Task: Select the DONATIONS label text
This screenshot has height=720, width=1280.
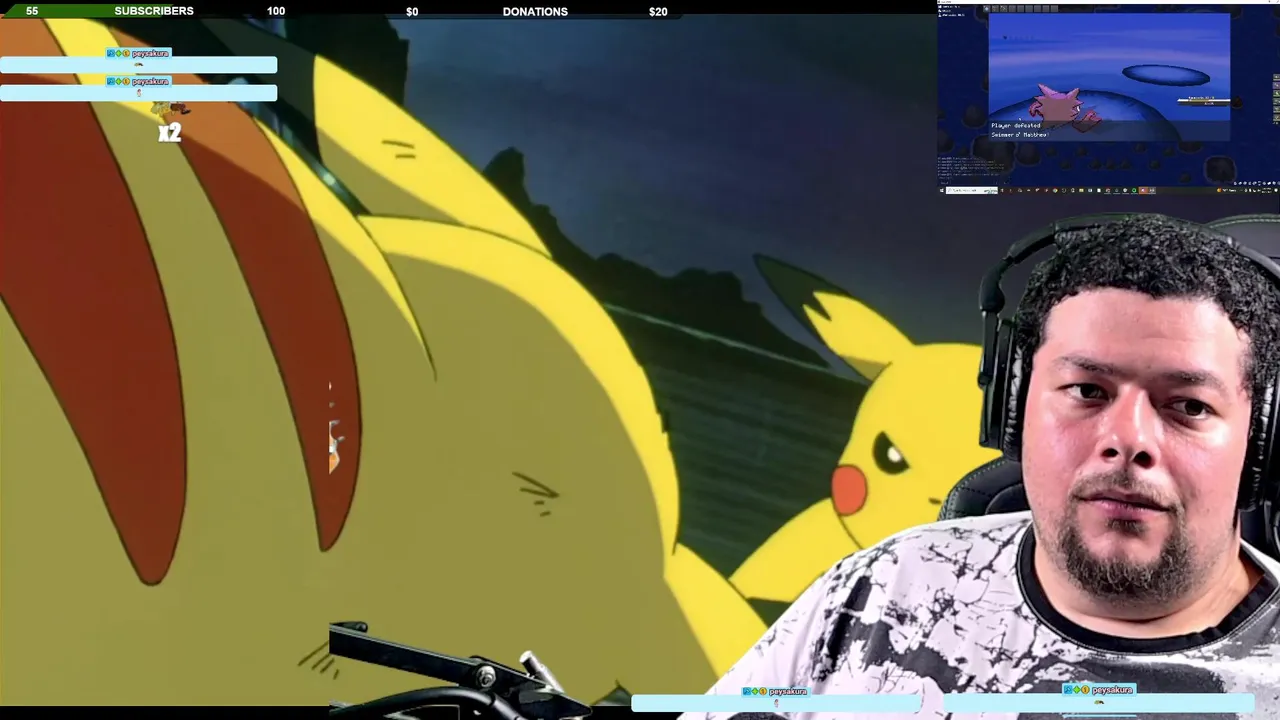Action: 535,11
